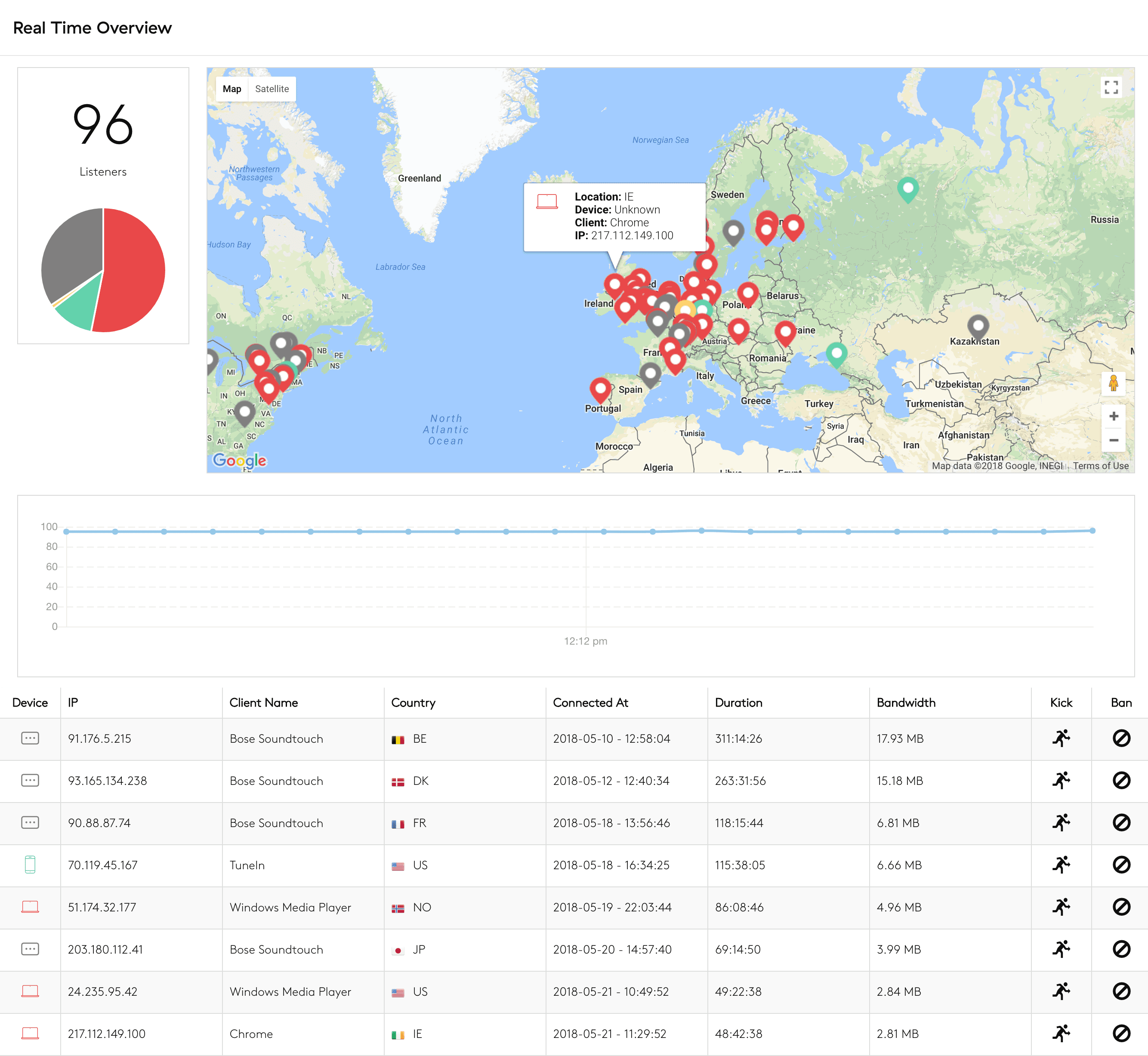Zoom in on the map
This screenshot has width=1148, height=1056.
[x=1113, y=417]
